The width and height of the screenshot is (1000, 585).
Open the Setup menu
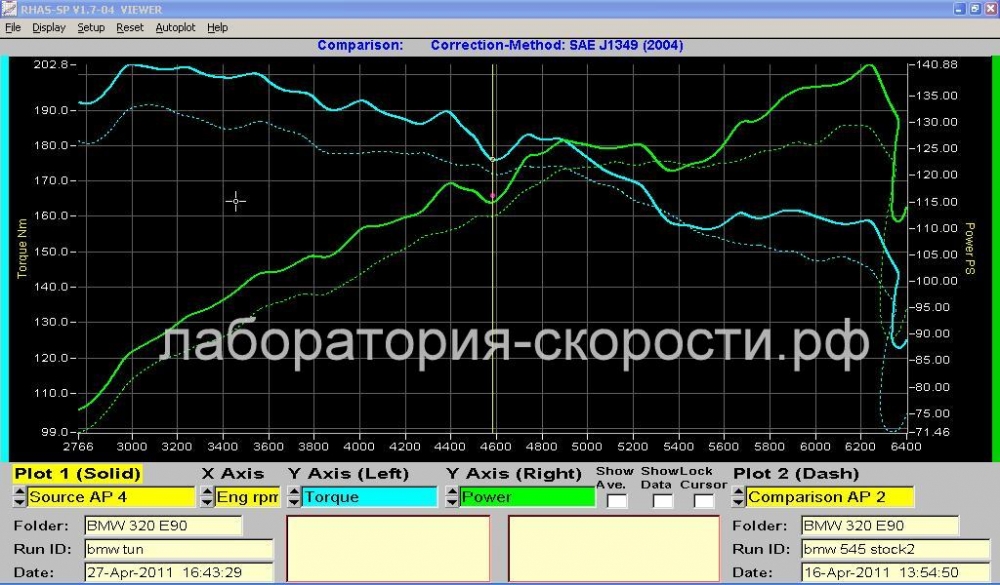(91, 27)
